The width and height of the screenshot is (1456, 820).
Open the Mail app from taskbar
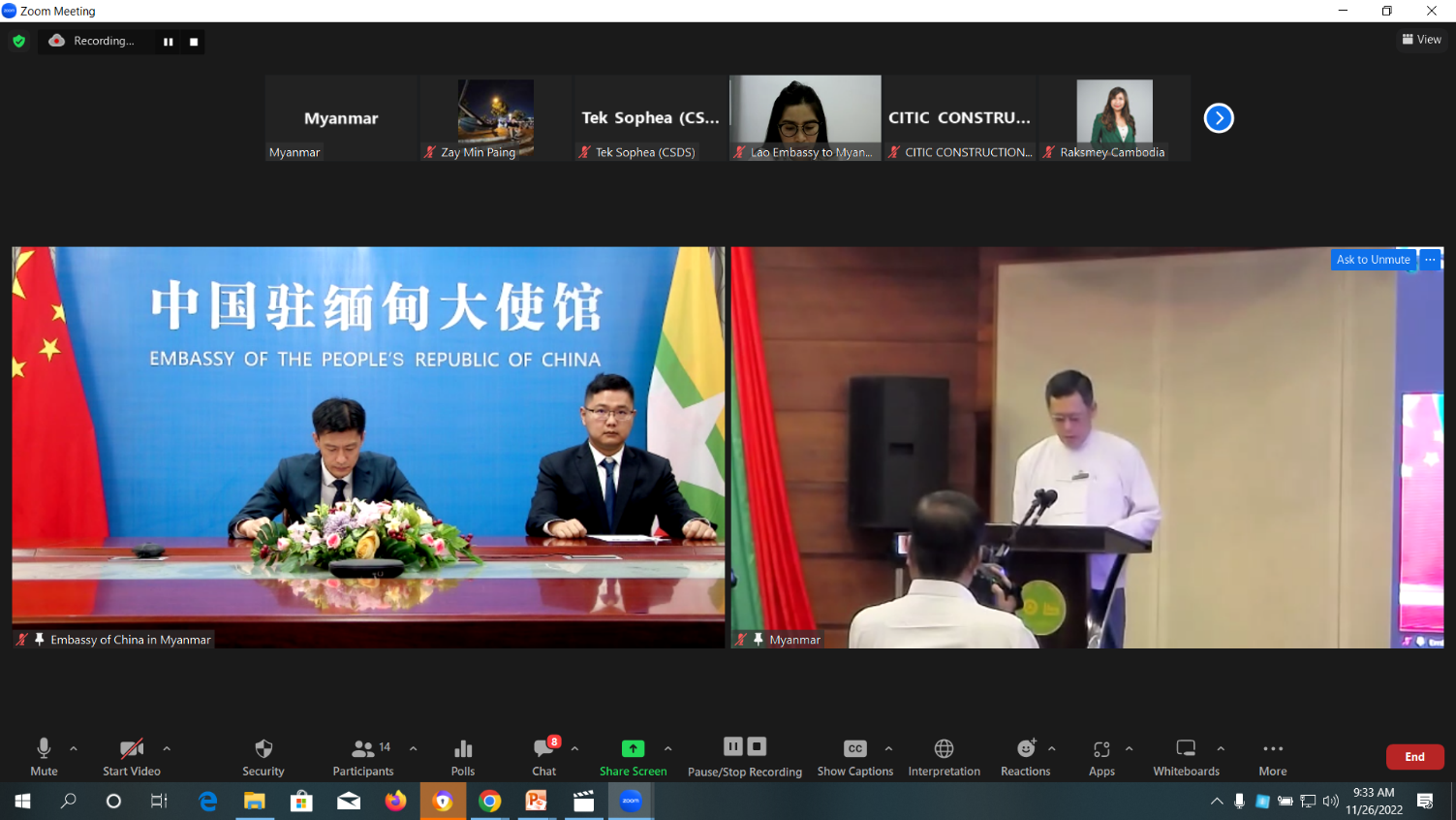point(349,801)
